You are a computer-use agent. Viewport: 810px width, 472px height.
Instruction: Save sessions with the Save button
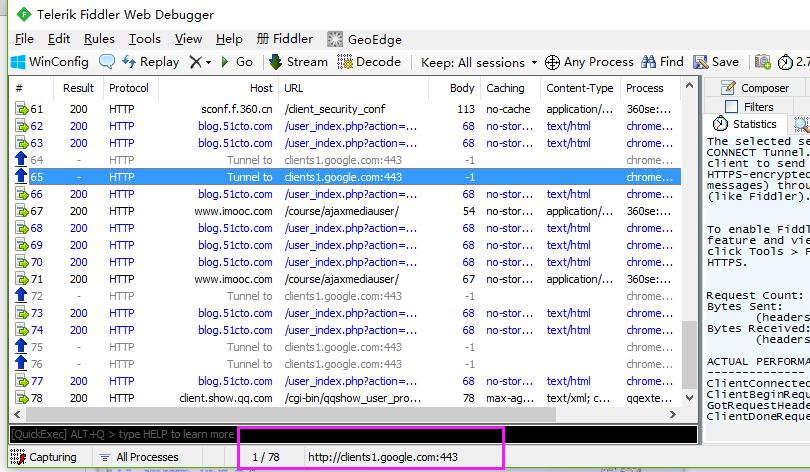[716, 62]
